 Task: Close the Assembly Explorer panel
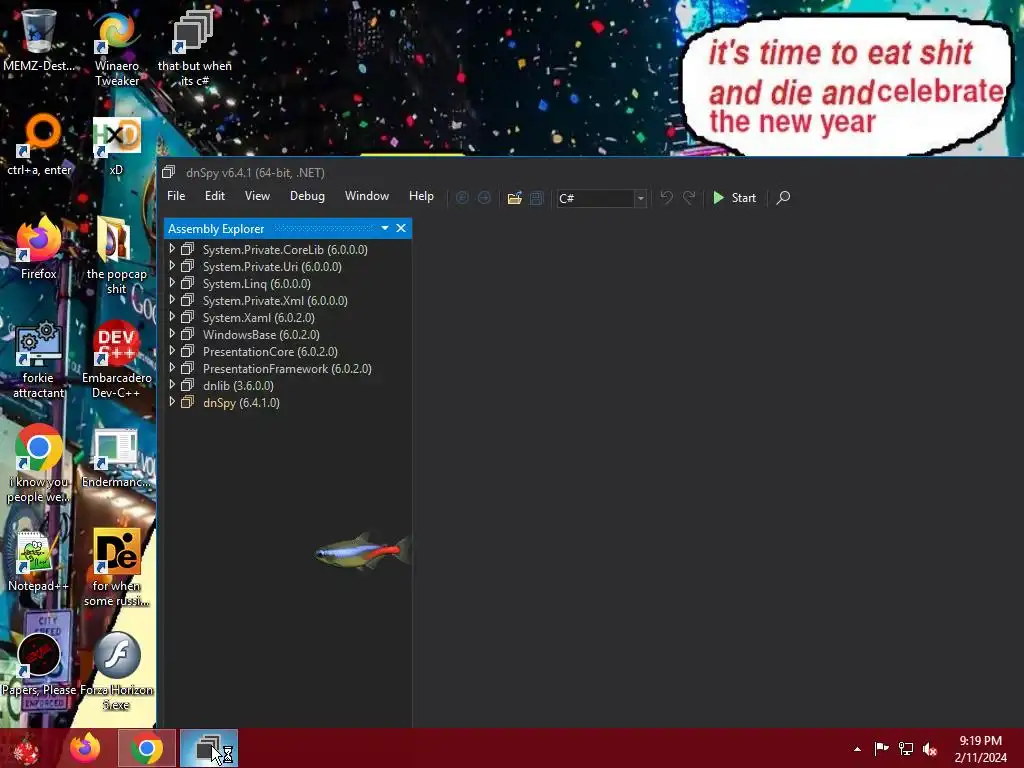click(401, 228)
